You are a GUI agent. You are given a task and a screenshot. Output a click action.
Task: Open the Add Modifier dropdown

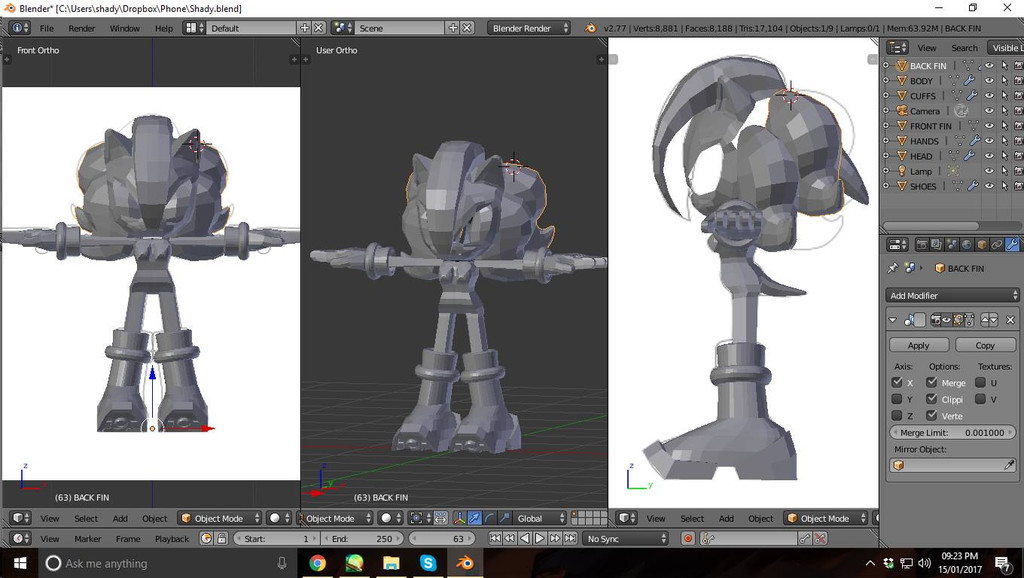click(x=953, y=296)
